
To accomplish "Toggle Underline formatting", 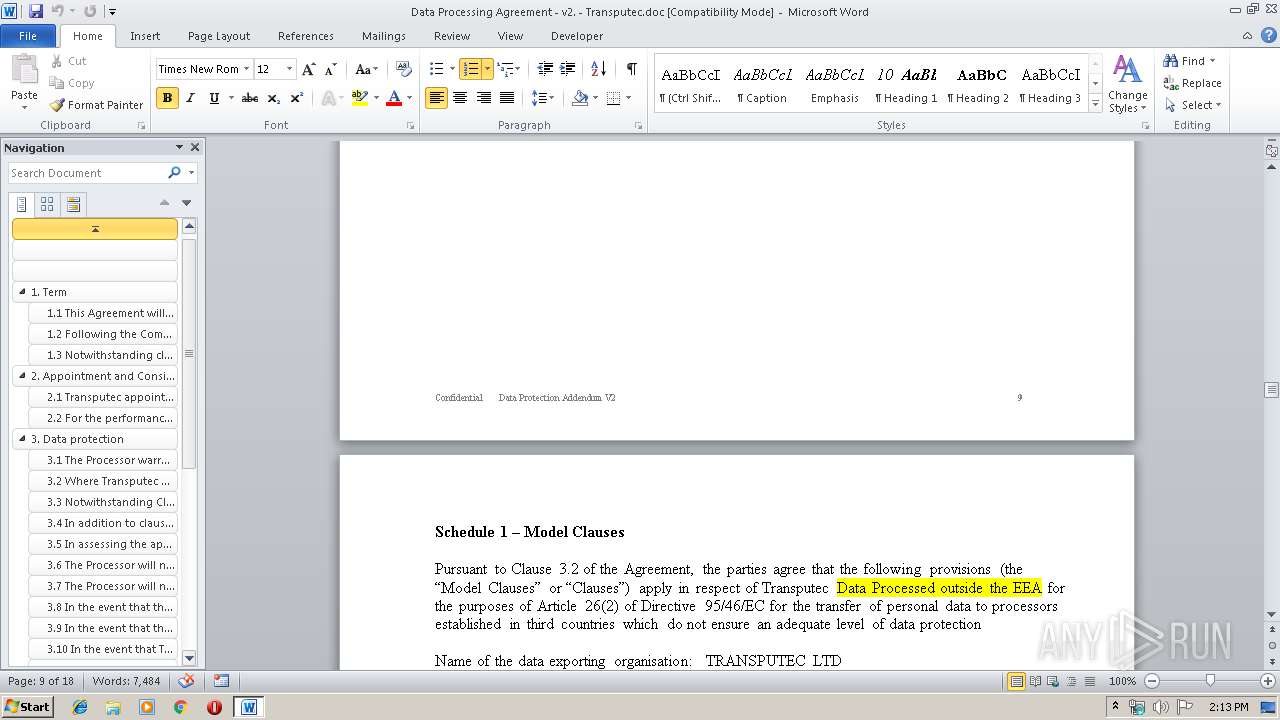I will pos(214,98).
